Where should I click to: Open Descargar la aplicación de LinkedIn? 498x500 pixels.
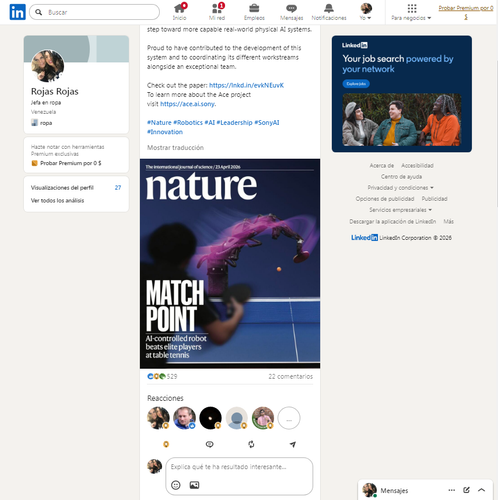[x=393, y=222]
